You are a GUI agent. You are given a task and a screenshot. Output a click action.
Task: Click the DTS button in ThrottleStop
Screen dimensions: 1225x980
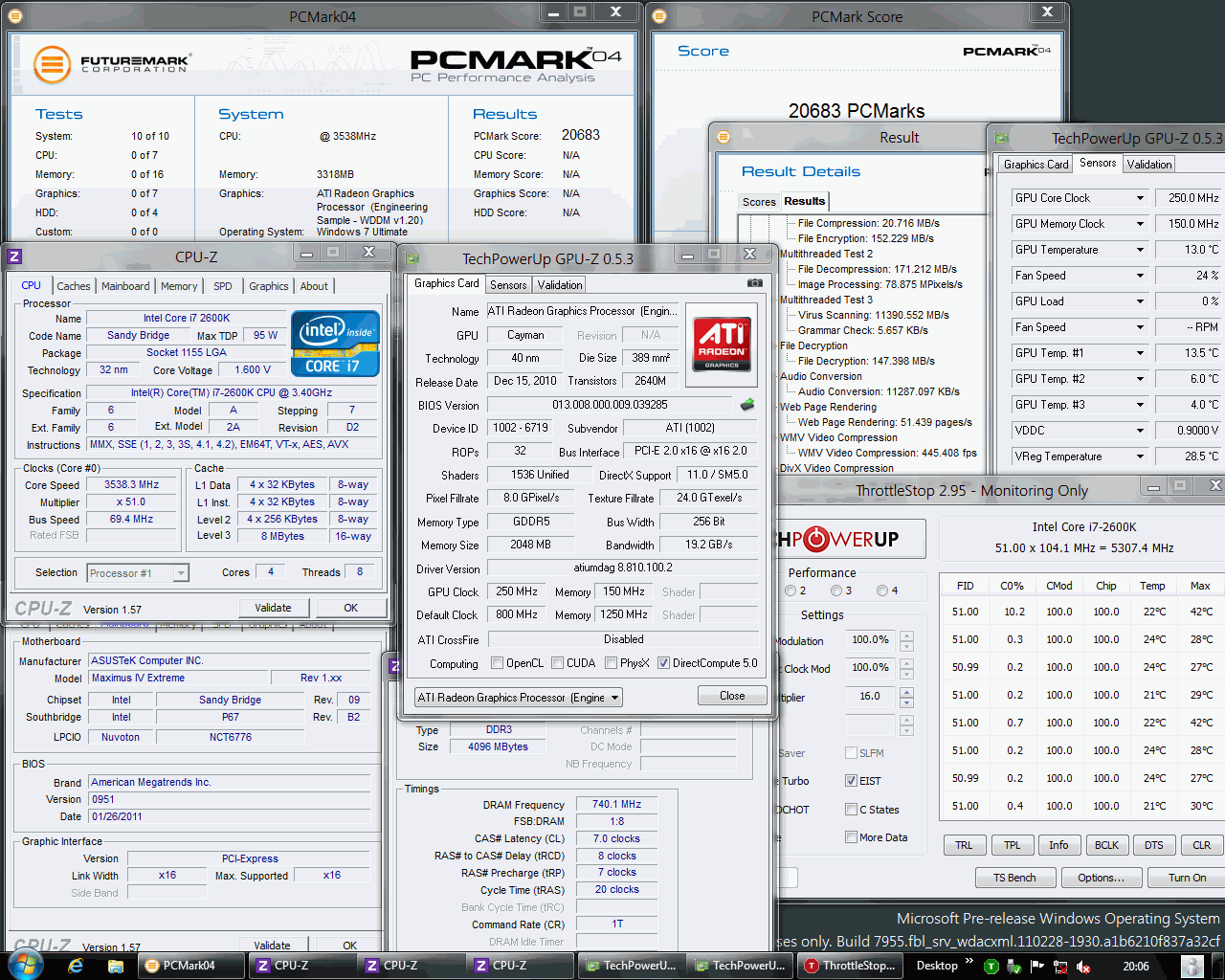(1154, 845)
